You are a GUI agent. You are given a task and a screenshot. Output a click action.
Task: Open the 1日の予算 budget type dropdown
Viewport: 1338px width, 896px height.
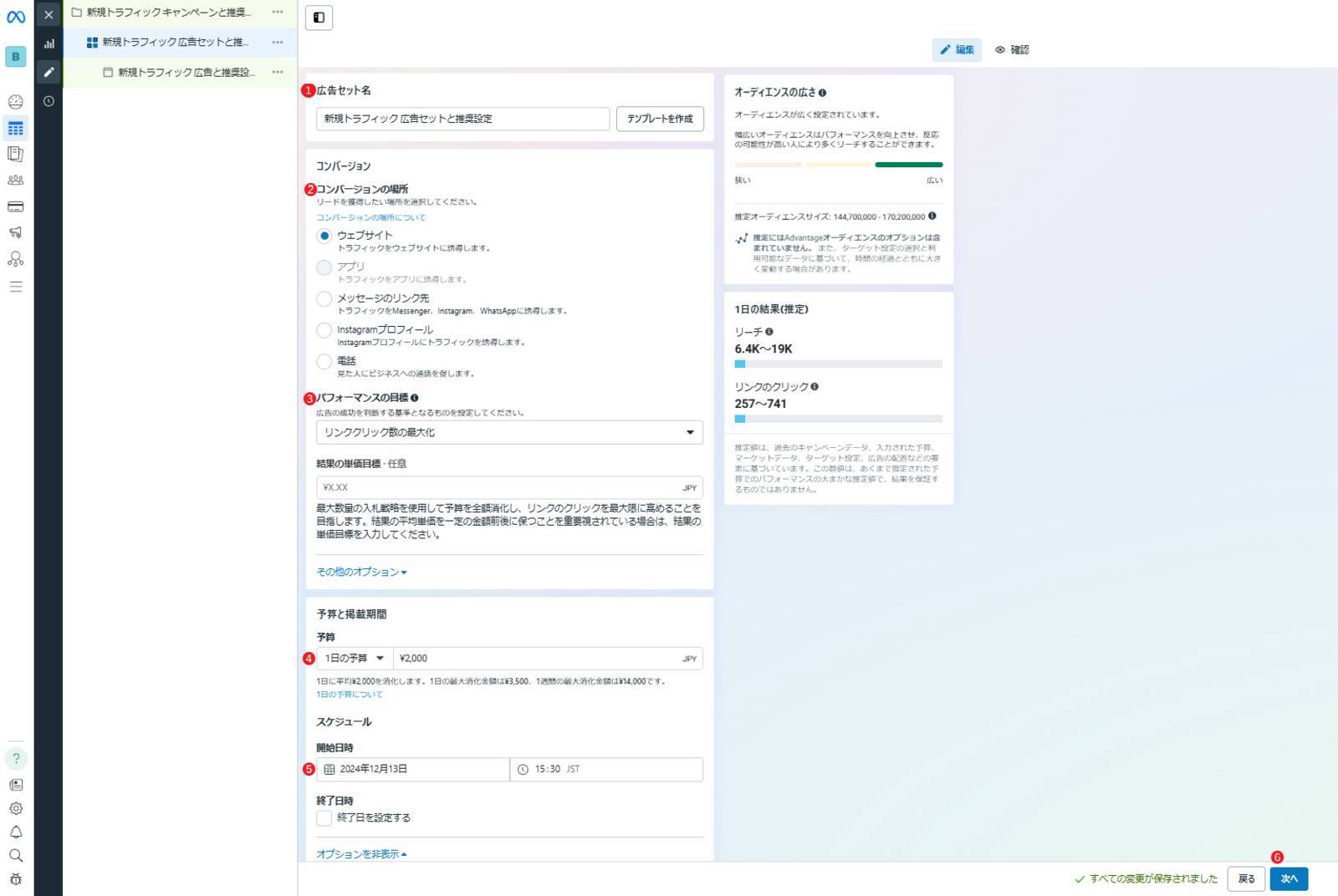(x=355, y=659)
